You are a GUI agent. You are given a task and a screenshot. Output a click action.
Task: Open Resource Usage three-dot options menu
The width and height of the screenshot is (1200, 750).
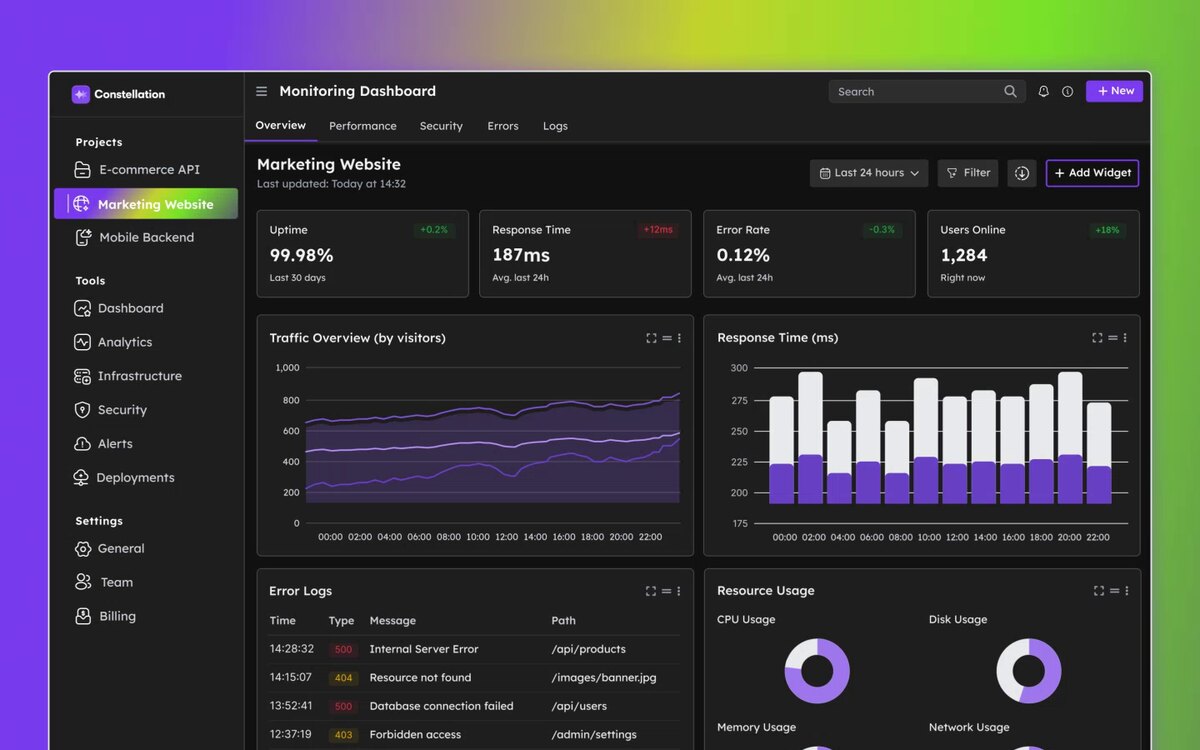pyautogui.click(x=1126, y=591)
